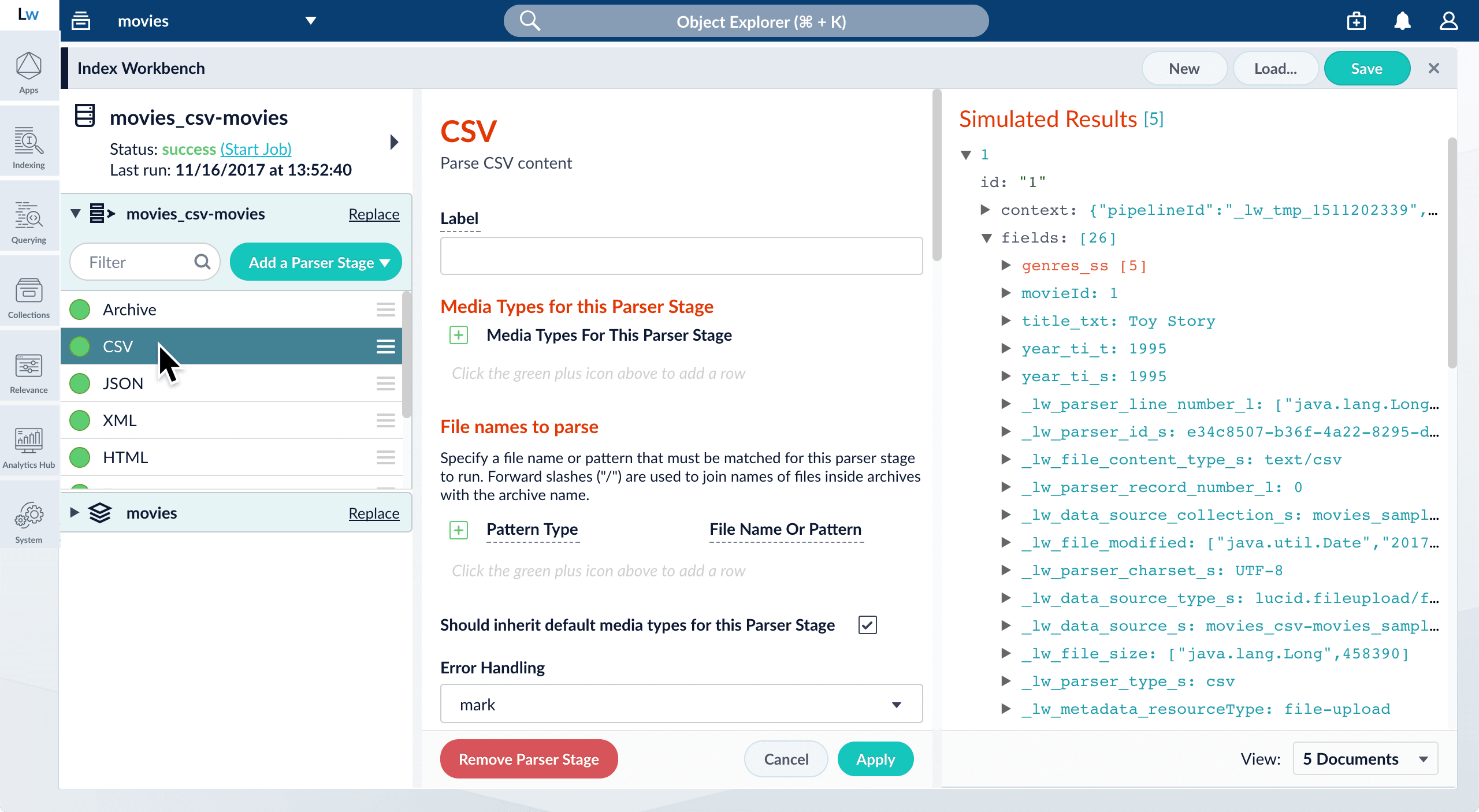Toggle the CSV stage green status dot
The image size is (1479, 812).
point(80,347)
